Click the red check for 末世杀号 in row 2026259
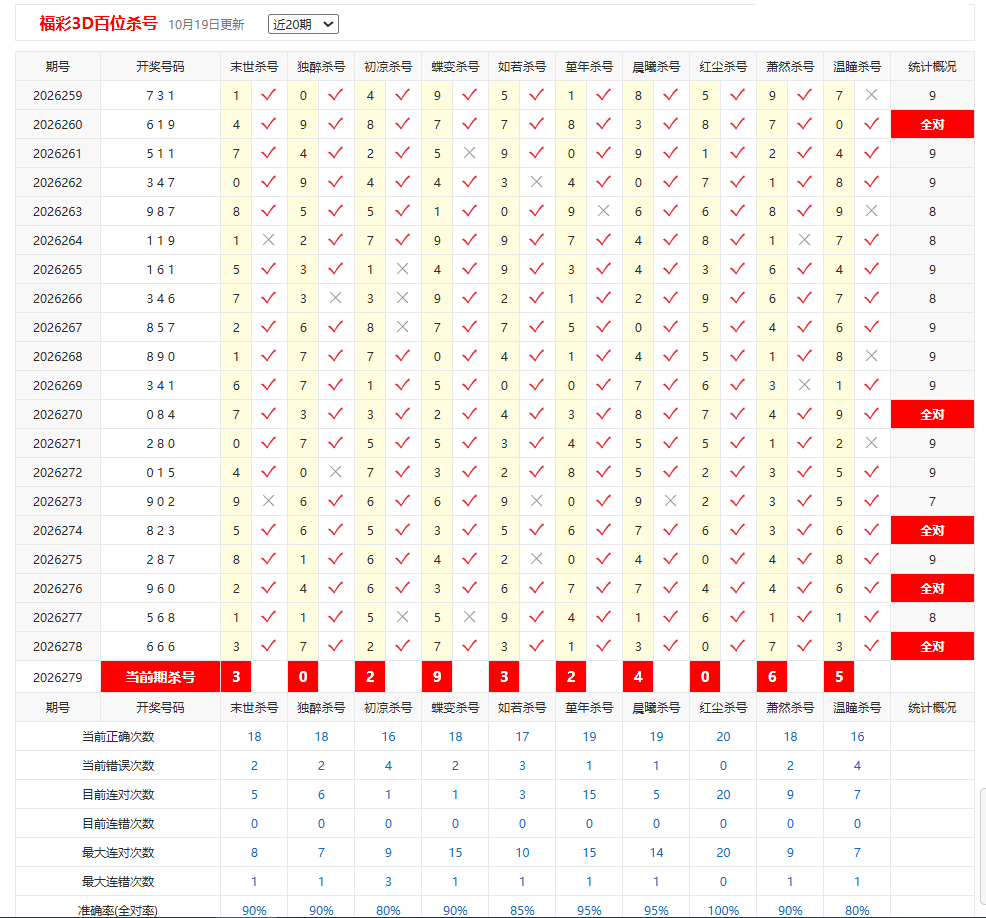Image resolution: width=986 pixels, height=918 pixels. [x=269, y=95]
